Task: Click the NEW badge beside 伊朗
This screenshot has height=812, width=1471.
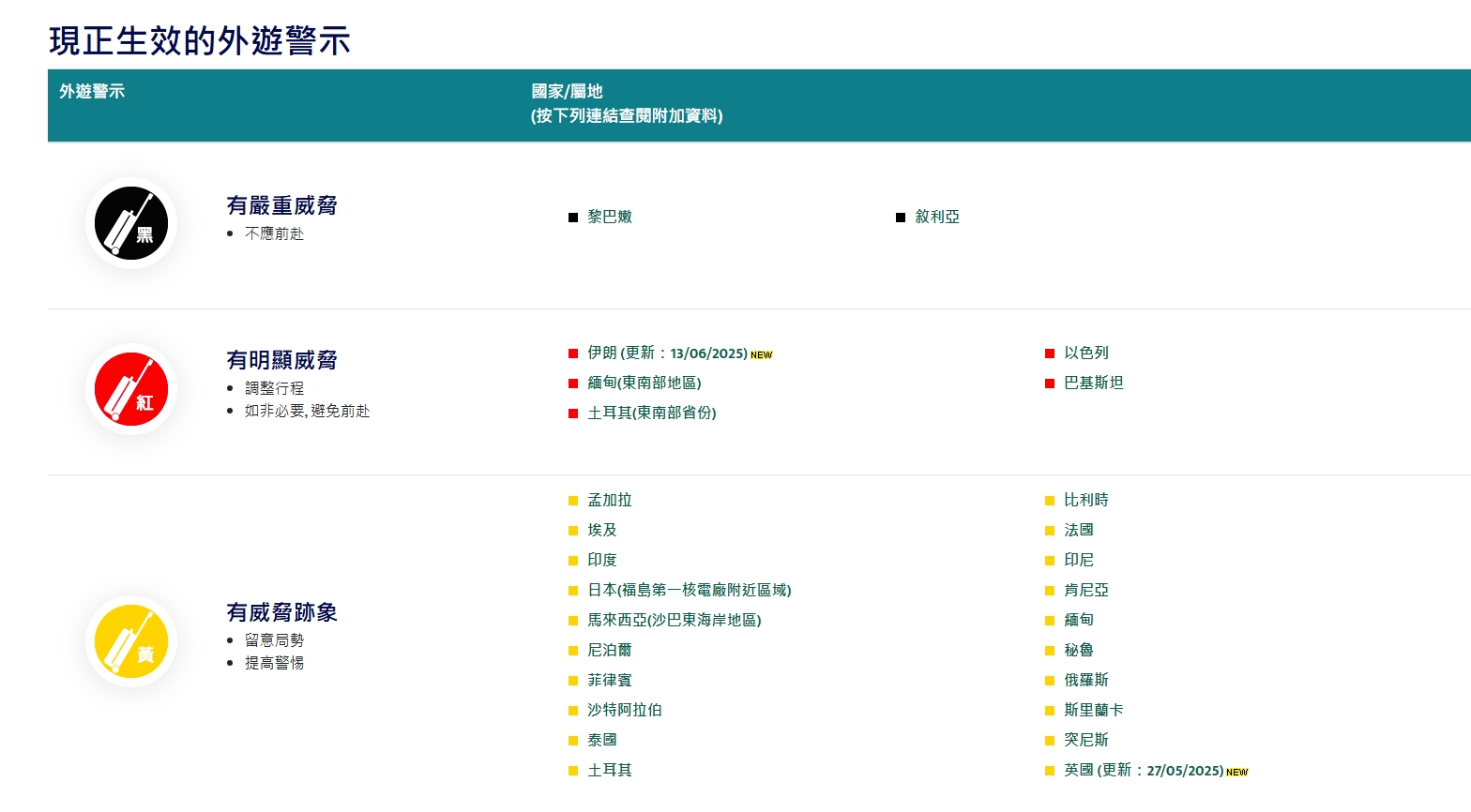Action: click(761, 355)
